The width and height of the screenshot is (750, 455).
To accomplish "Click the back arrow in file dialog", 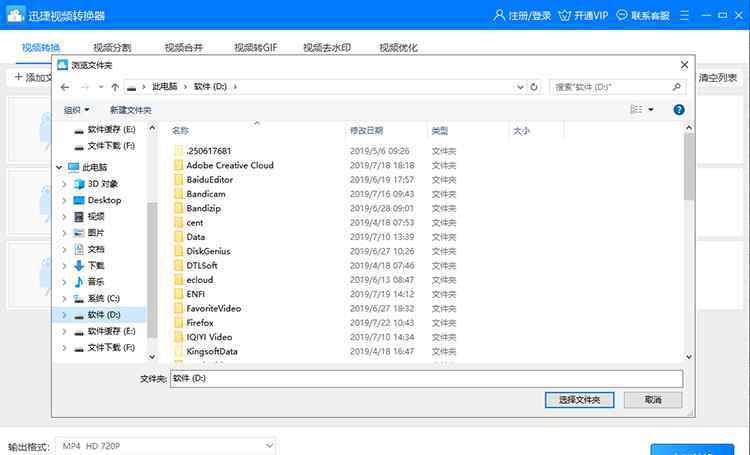I will (x=65, y=87).
